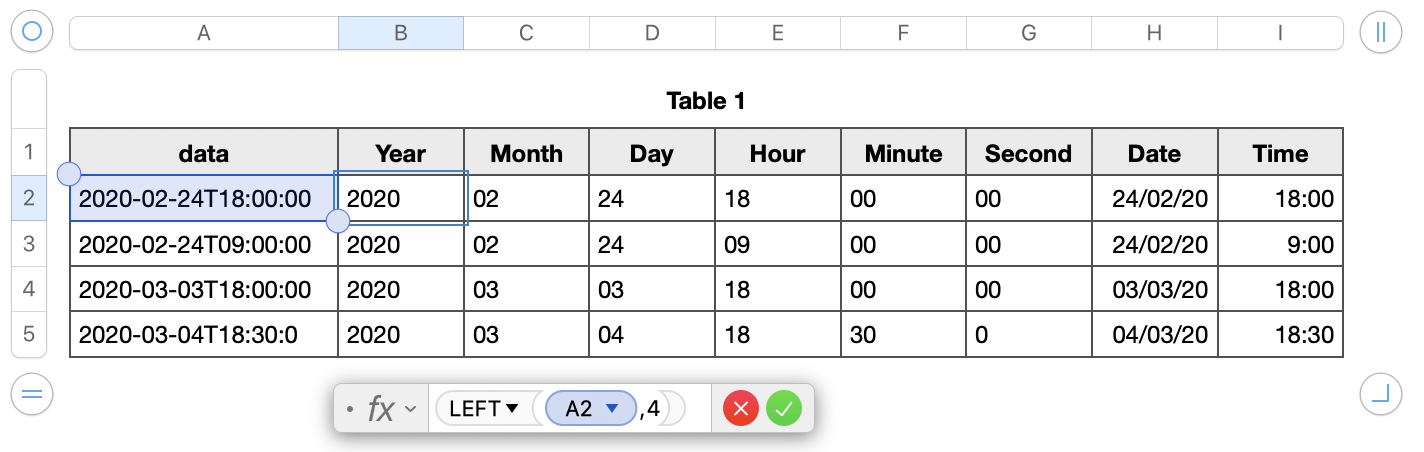Click the add column handle top-right
Viewport: 1424px width, 452px height.
[1380, 33]
